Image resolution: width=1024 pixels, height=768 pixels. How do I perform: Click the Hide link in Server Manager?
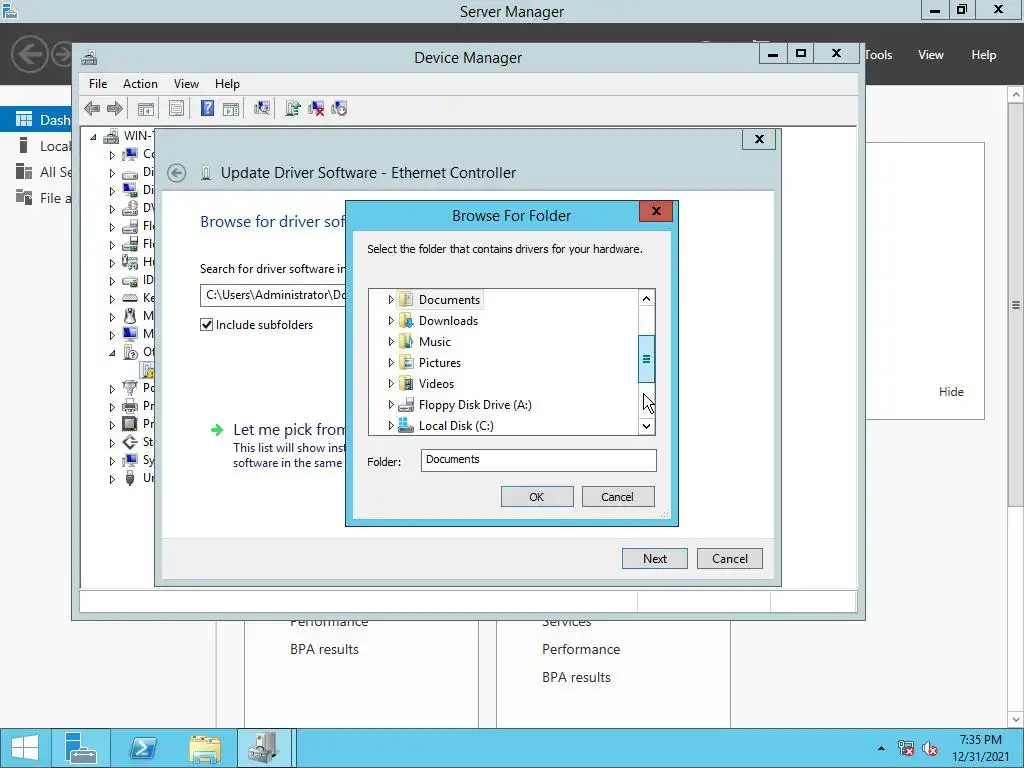(x=951, y=392)
